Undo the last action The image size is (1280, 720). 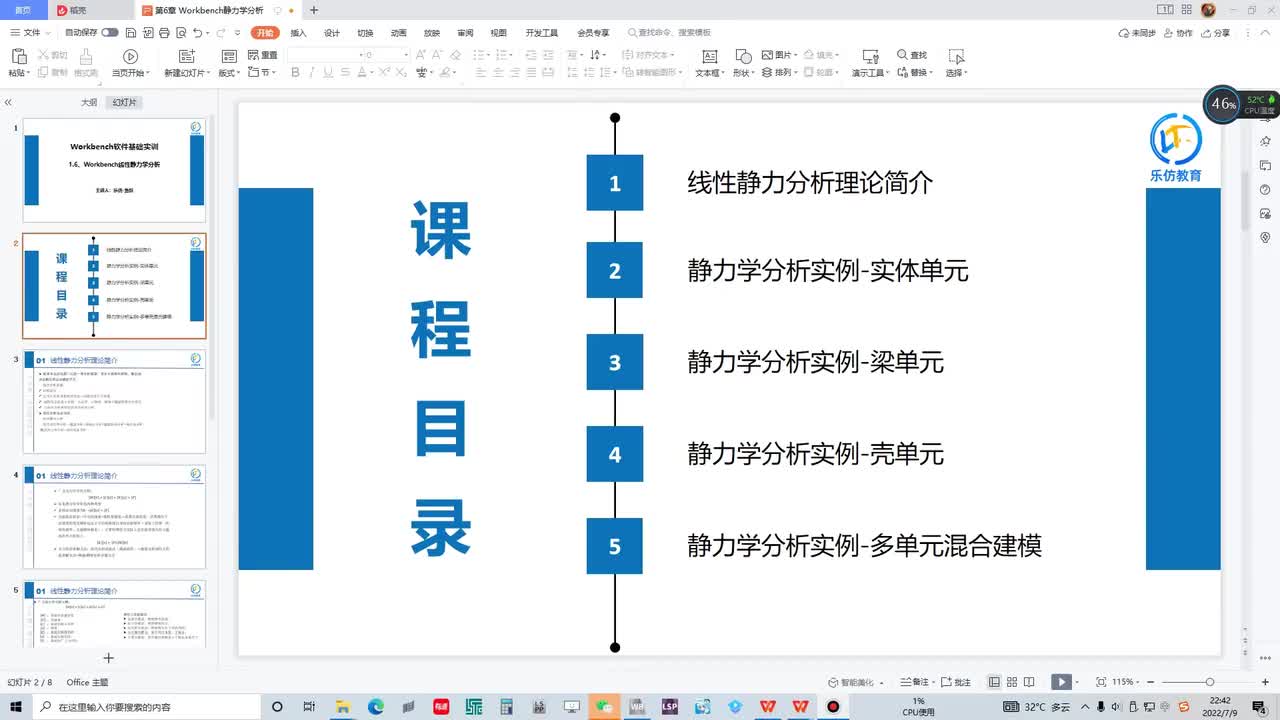coord(197,33)
